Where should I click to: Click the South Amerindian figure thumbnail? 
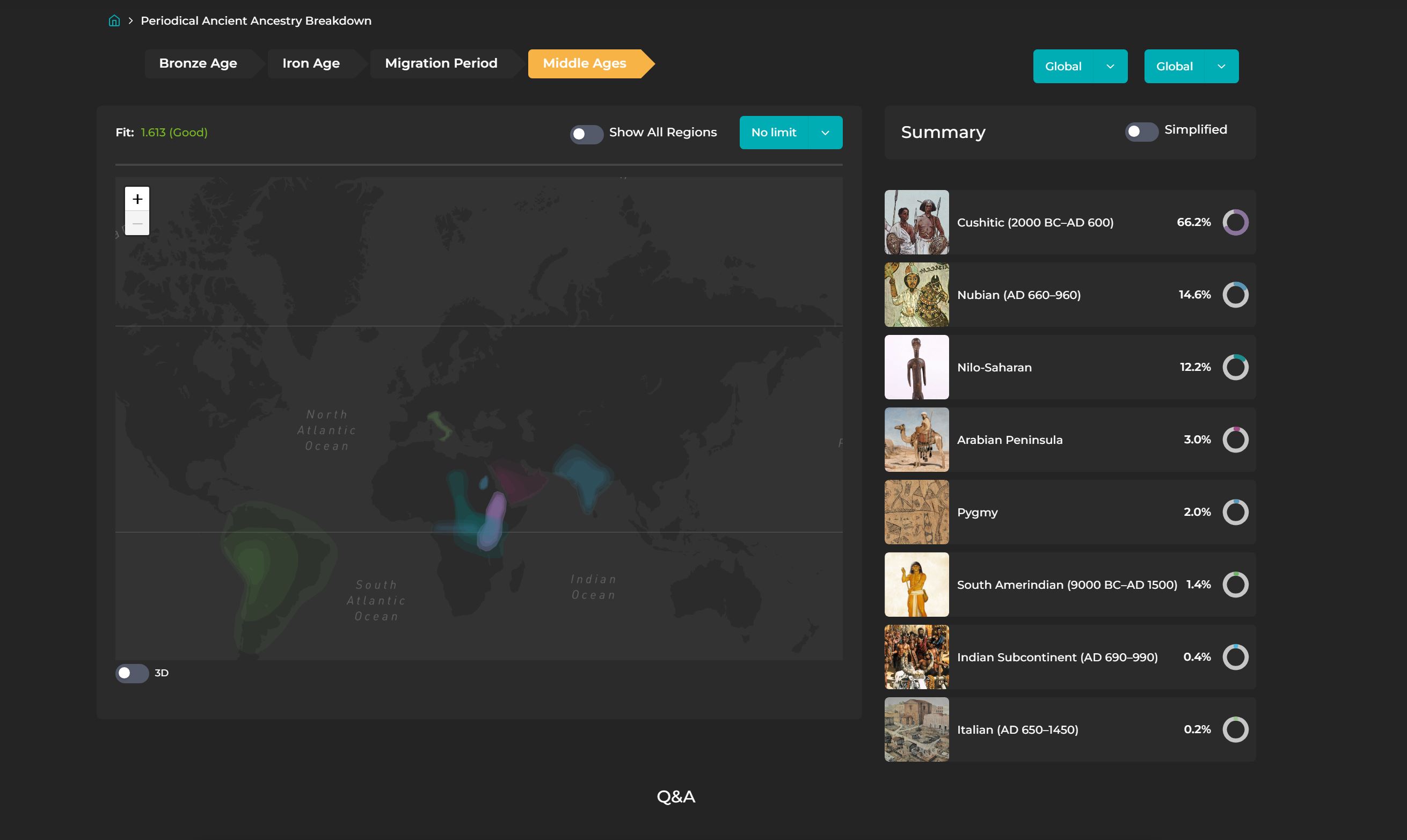pos(916,585)
